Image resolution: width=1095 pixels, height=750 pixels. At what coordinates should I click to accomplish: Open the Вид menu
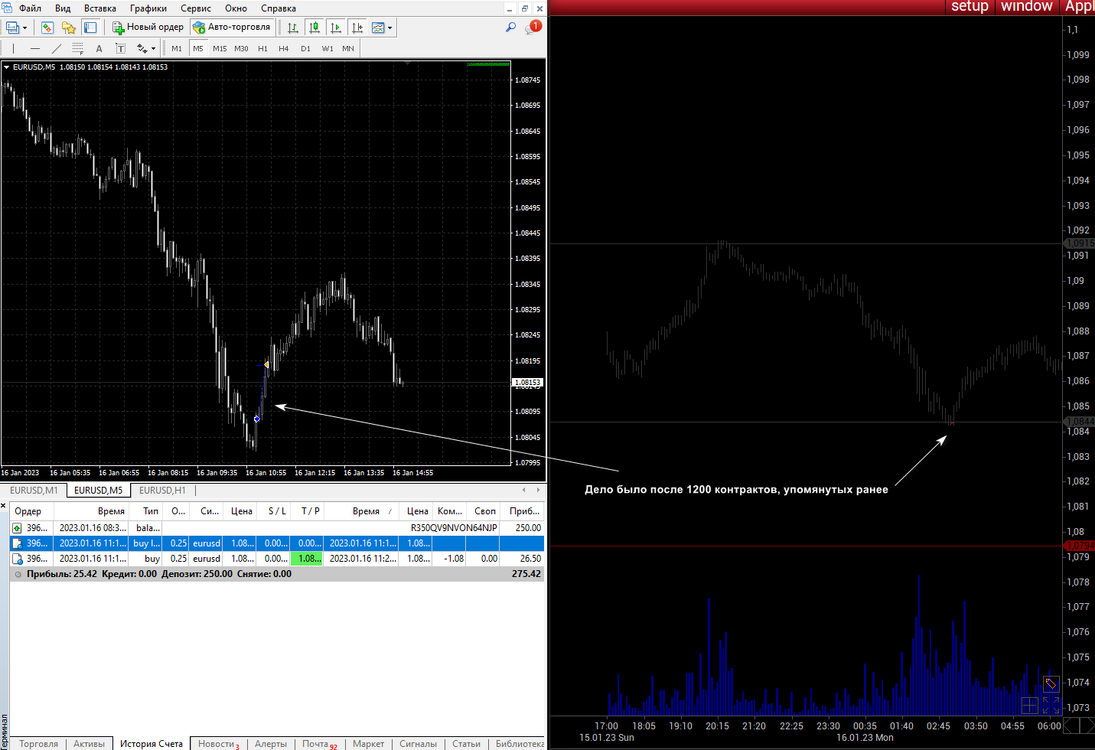[x=63, y=8]
